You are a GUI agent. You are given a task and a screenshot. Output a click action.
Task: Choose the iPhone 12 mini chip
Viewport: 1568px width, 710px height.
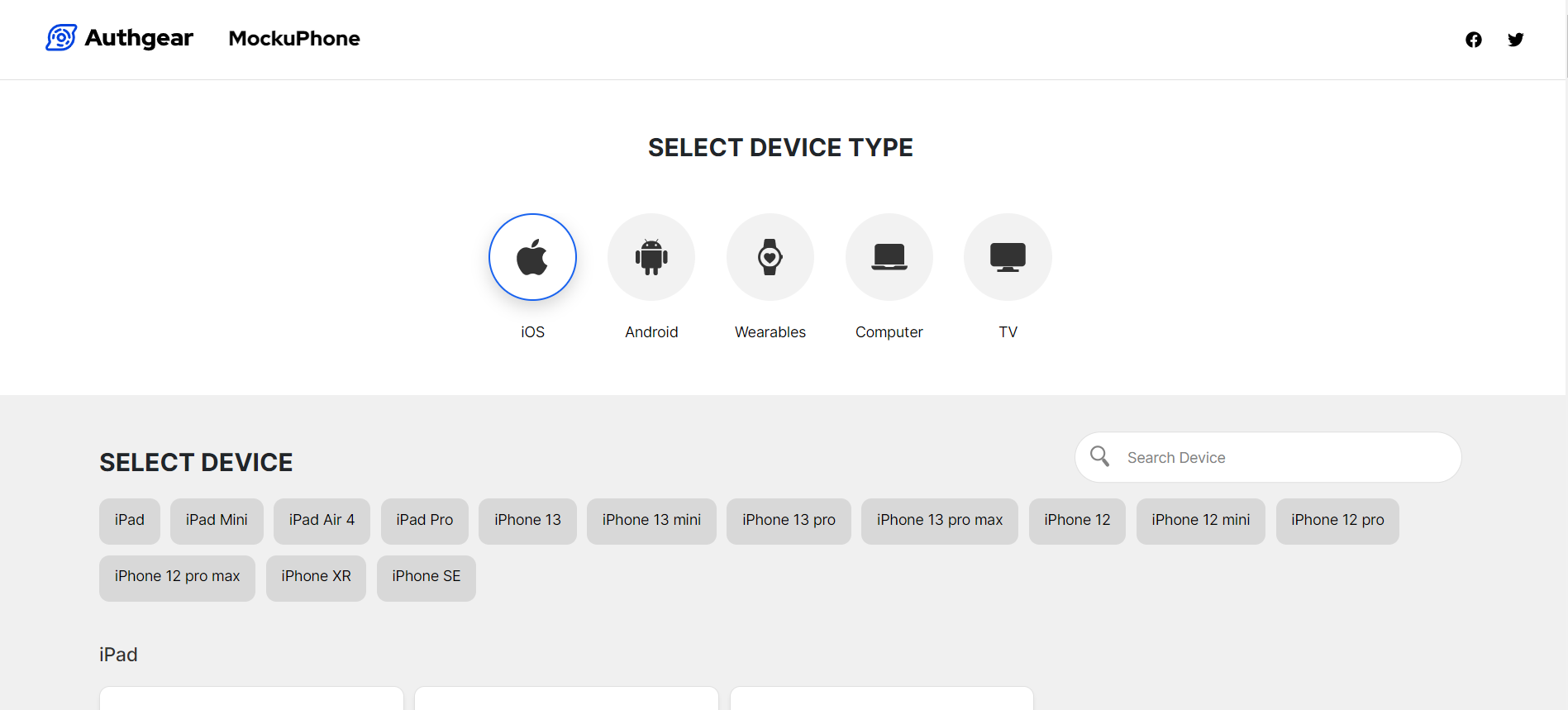tap(1200, 521)
